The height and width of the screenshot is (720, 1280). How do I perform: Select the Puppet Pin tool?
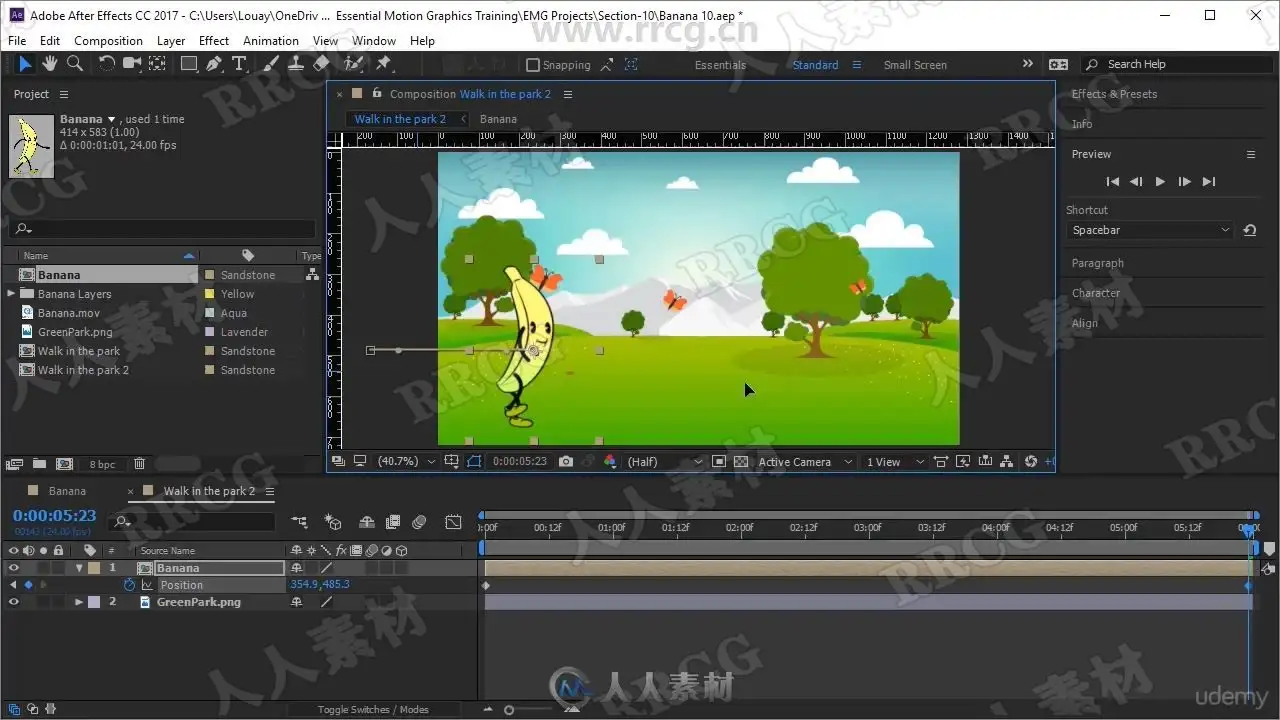(383, 64)
